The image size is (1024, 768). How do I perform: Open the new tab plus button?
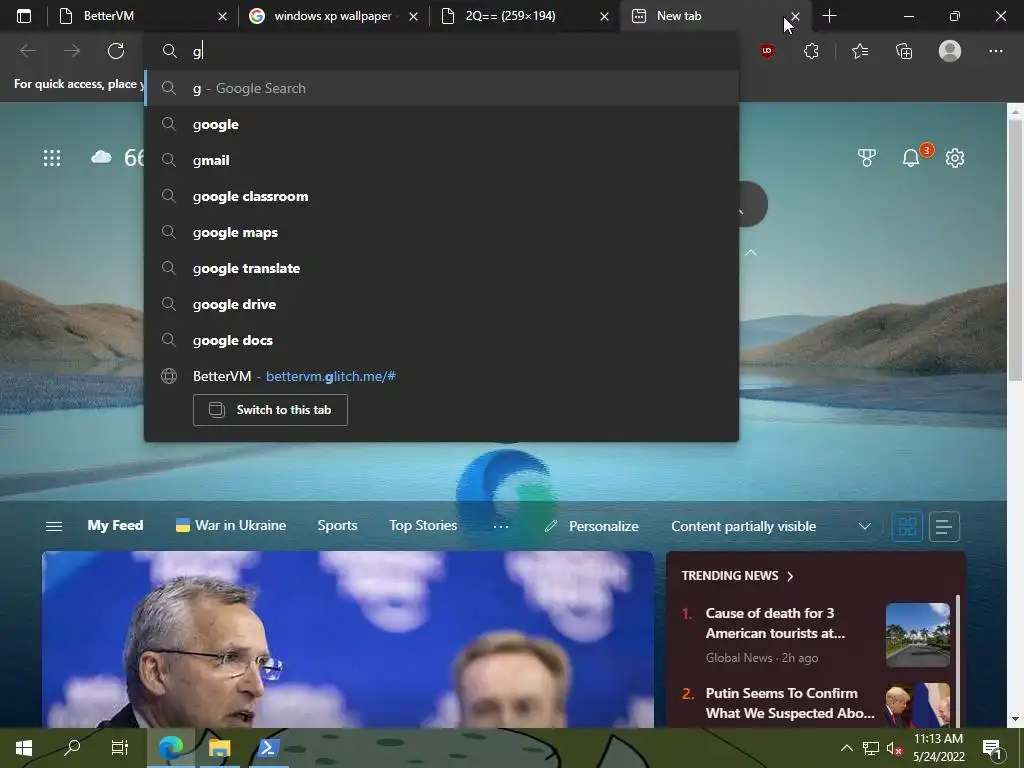tap(829, 16)
